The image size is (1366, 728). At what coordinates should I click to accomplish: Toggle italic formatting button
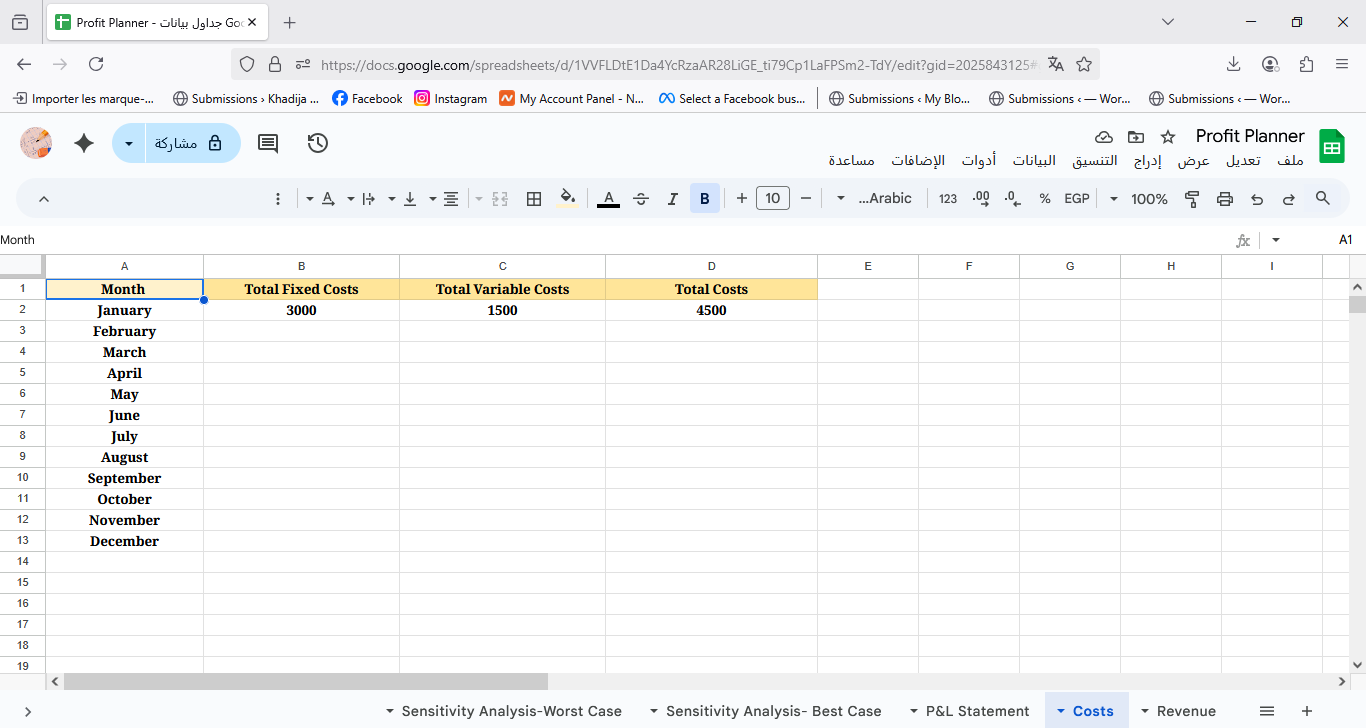(673, 199)
